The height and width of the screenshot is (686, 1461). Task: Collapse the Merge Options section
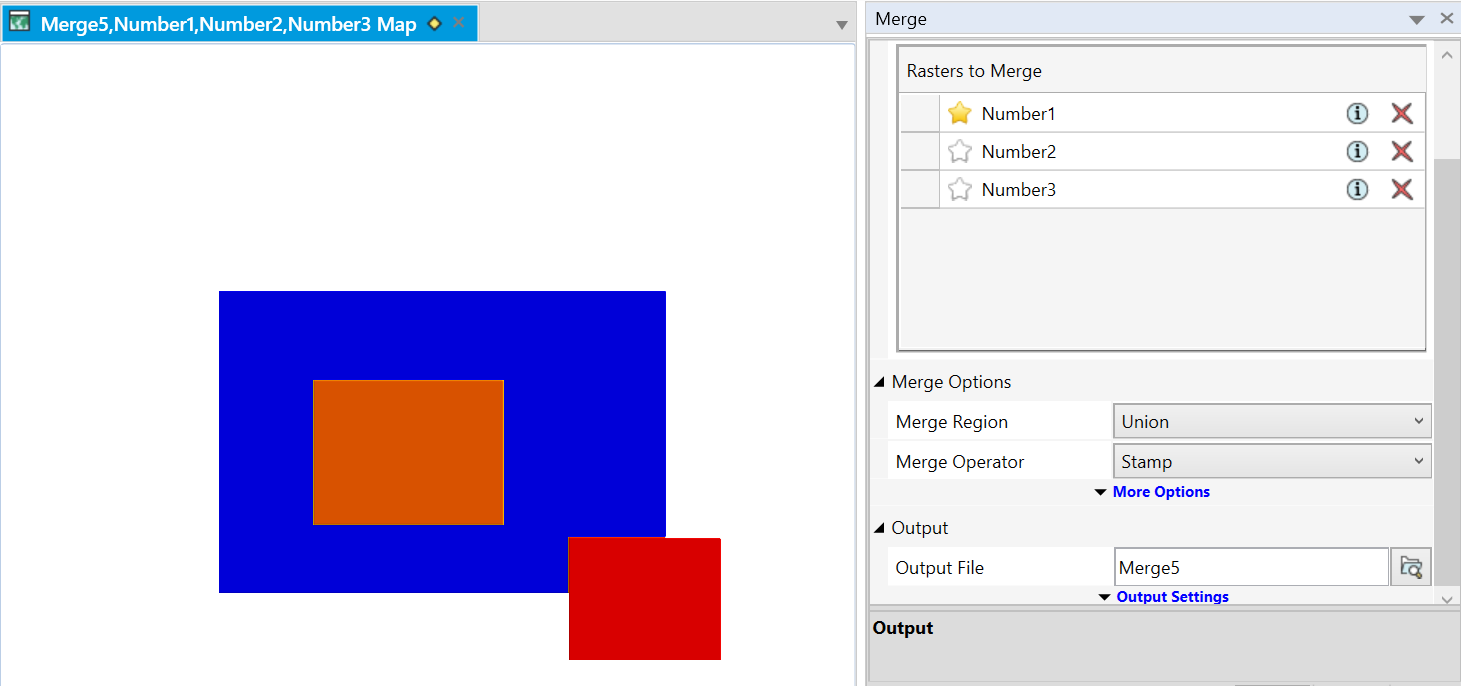click(880, 382)
